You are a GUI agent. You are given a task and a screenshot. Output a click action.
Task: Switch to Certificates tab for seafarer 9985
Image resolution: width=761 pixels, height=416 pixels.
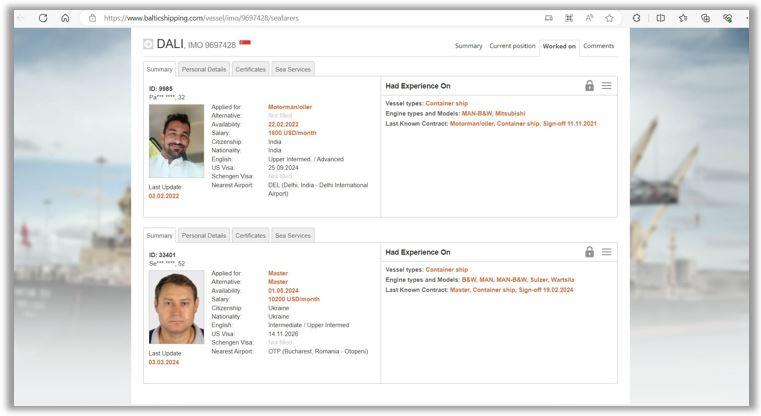point(250,69)
